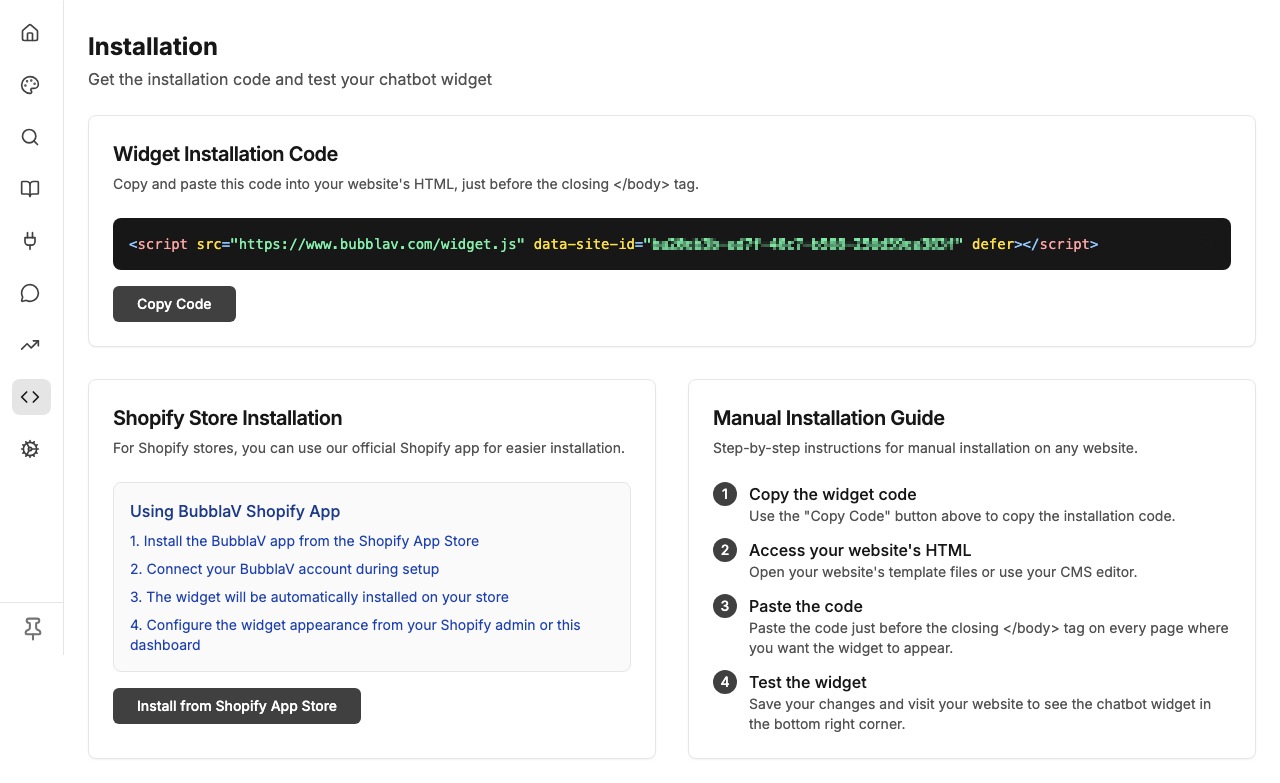Click step number 4 circle badge
Screen dimensions: 1280x783
(725, 682)
